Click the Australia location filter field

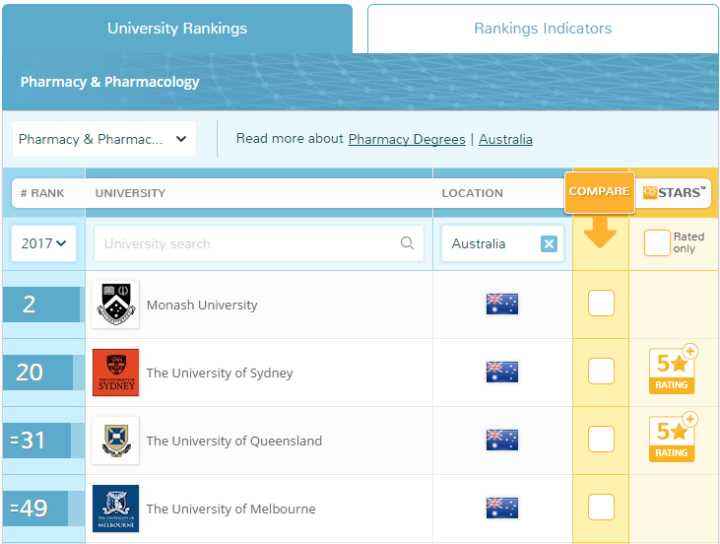coord(502,243)
